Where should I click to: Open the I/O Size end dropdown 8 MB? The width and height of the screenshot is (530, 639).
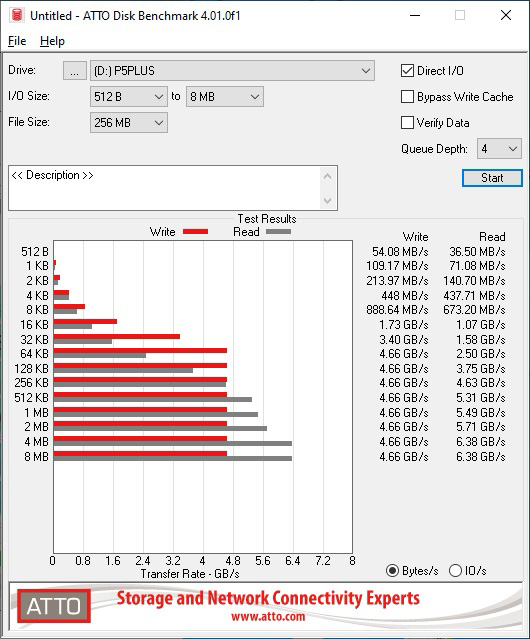tap(225, 97)
